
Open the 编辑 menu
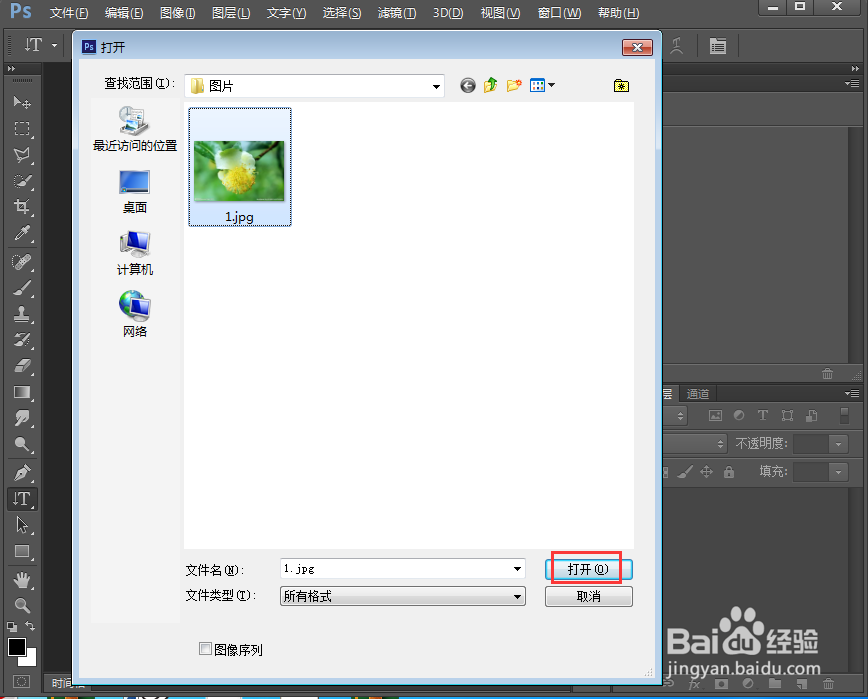click(x=124, y=13)
